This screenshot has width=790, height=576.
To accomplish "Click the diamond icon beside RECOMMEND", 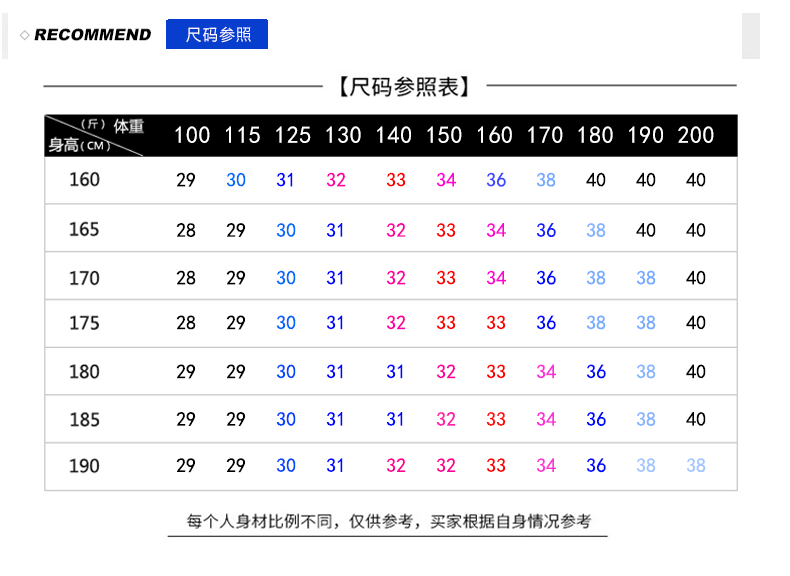I will (x=24, y=35).
